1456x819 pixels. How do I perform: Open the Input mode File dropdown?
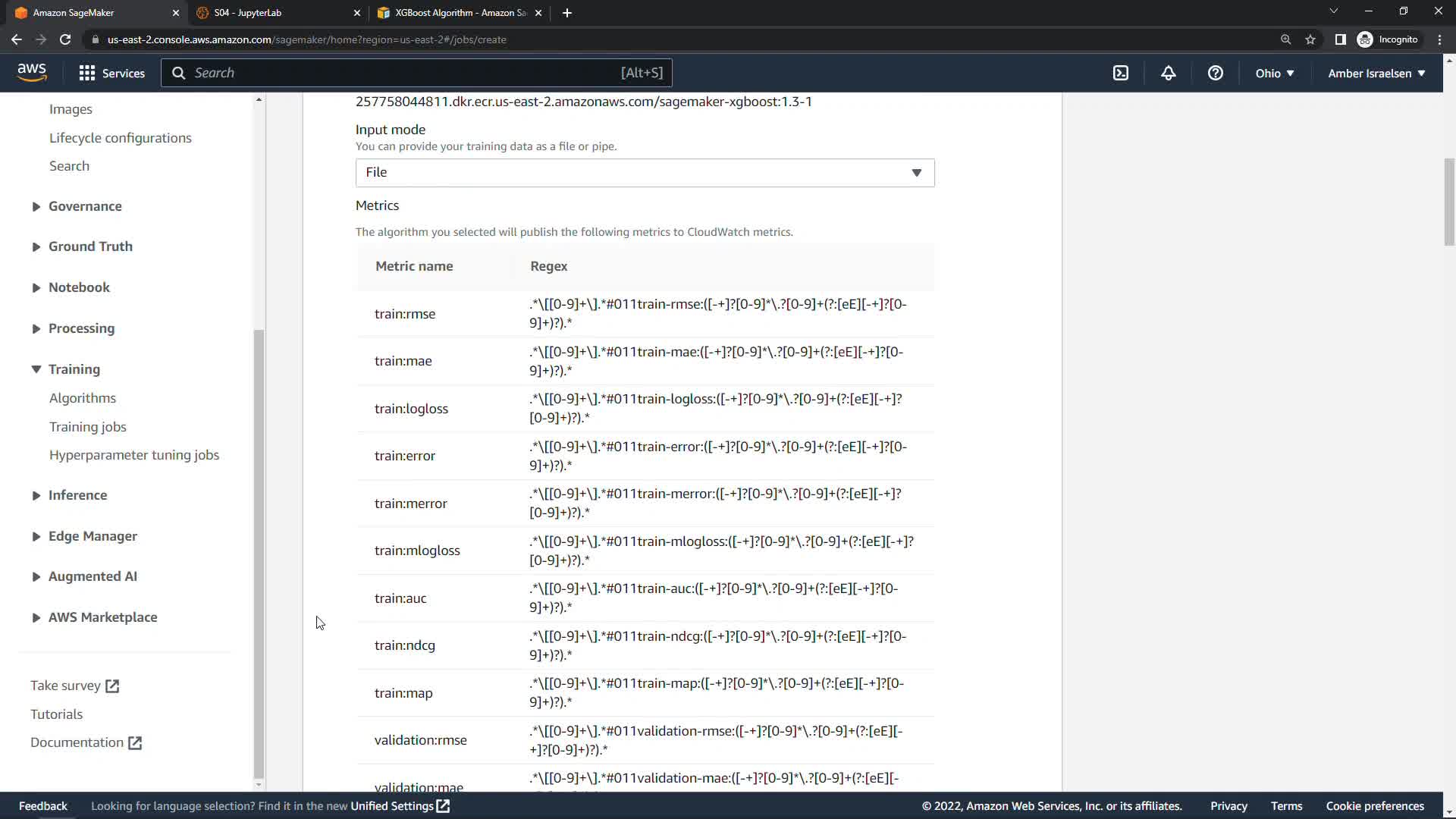tap(645, 173)
